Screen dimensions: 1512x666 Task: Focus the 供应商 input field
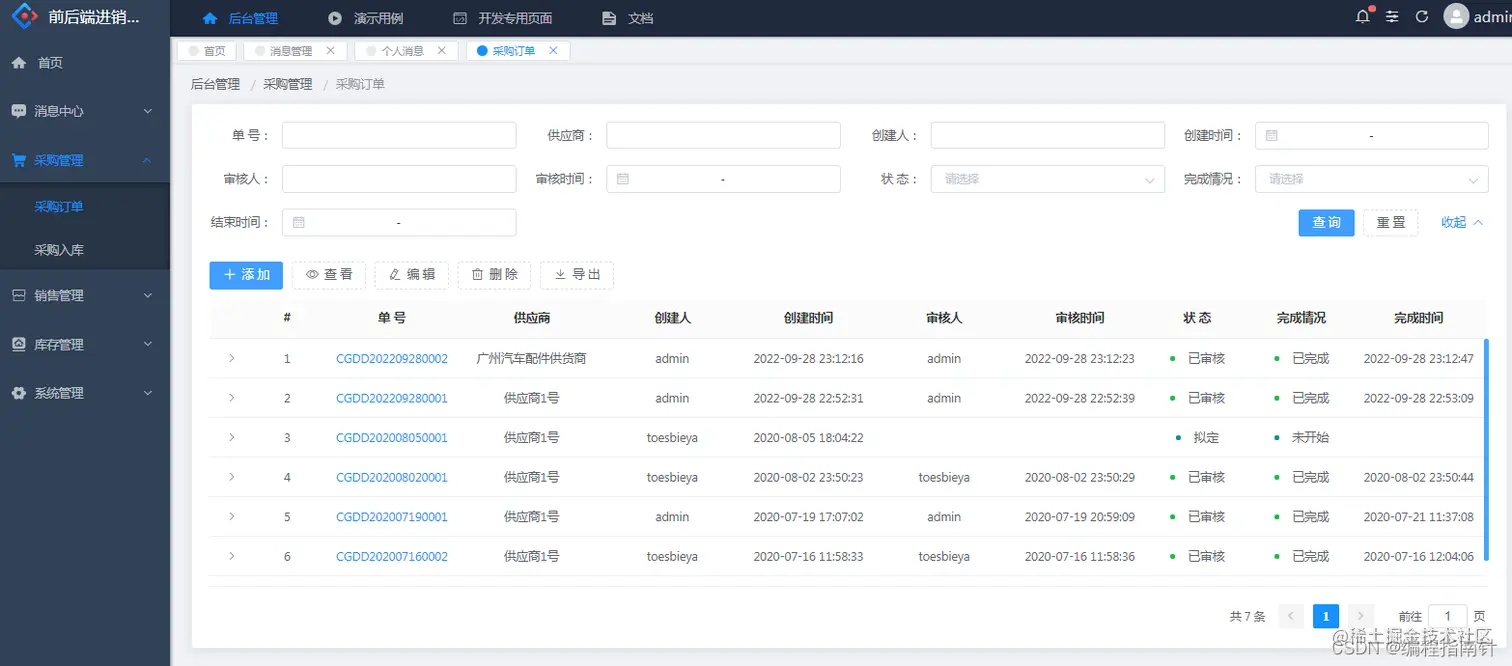(x=723, y=135)
